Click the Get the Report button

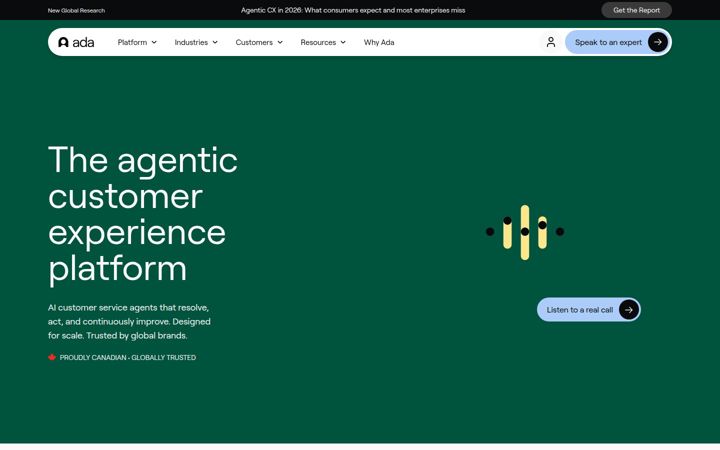[x=636, y=10]
